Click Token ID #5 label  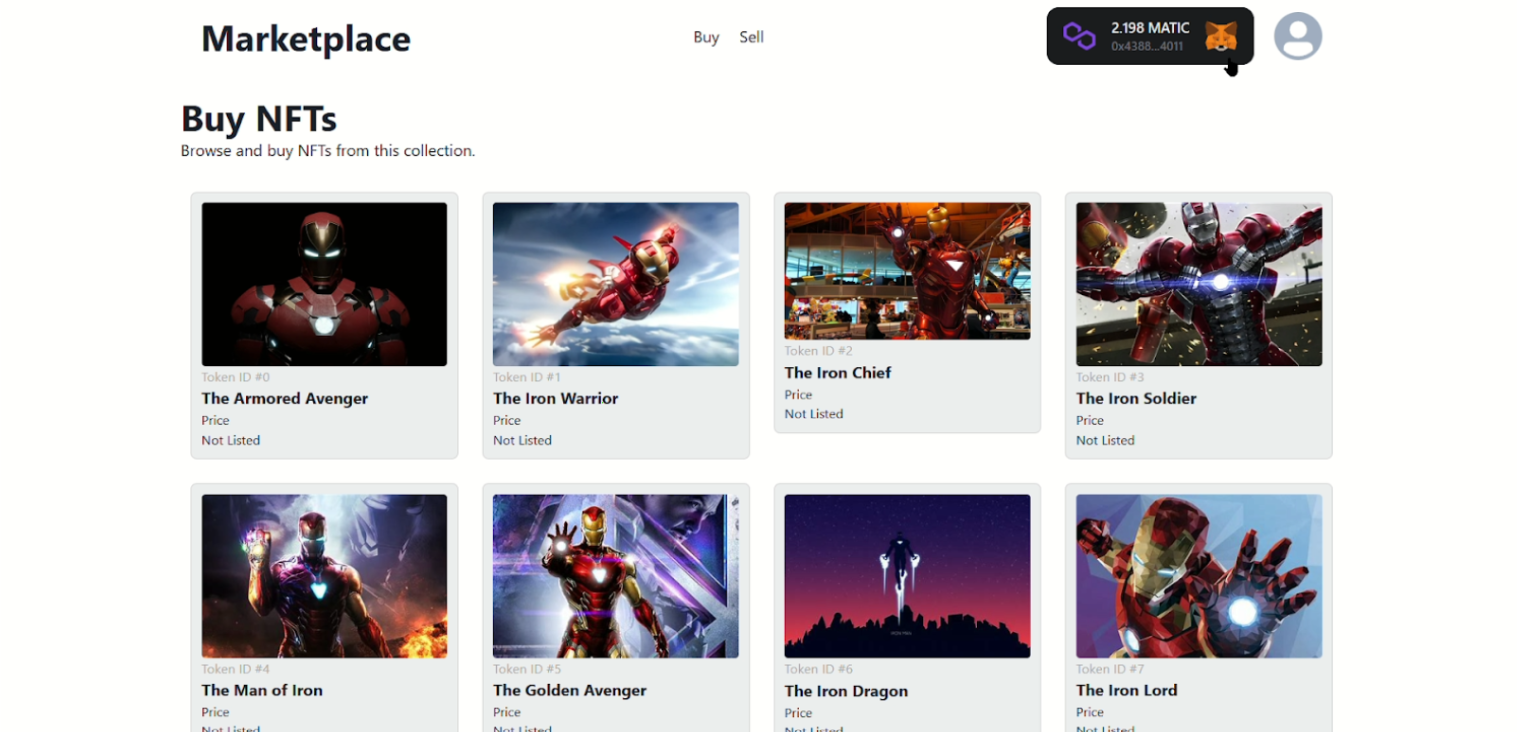[x=527, y=669]
